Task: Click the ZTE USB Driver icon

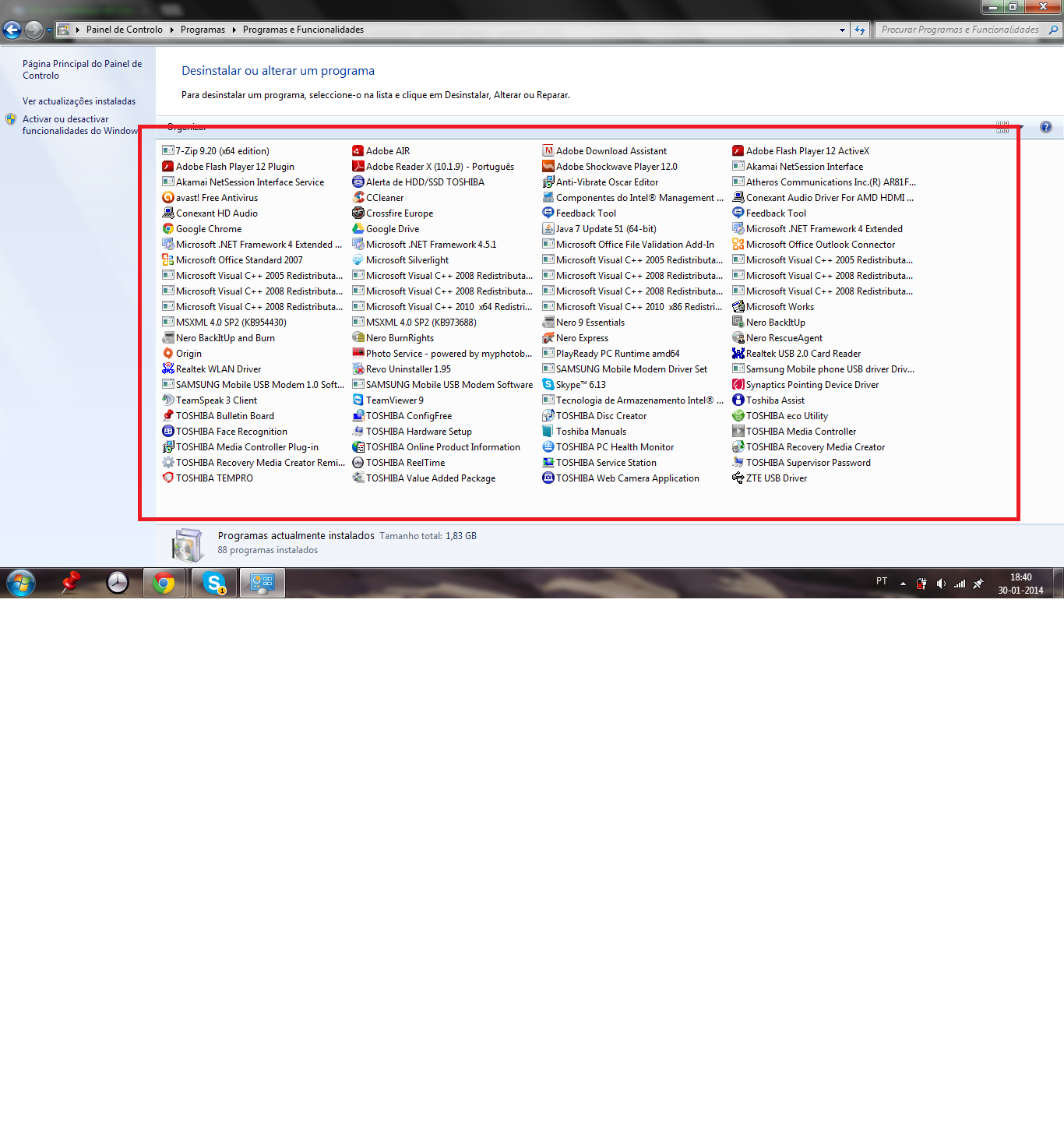Action: (x=738, y=478)
